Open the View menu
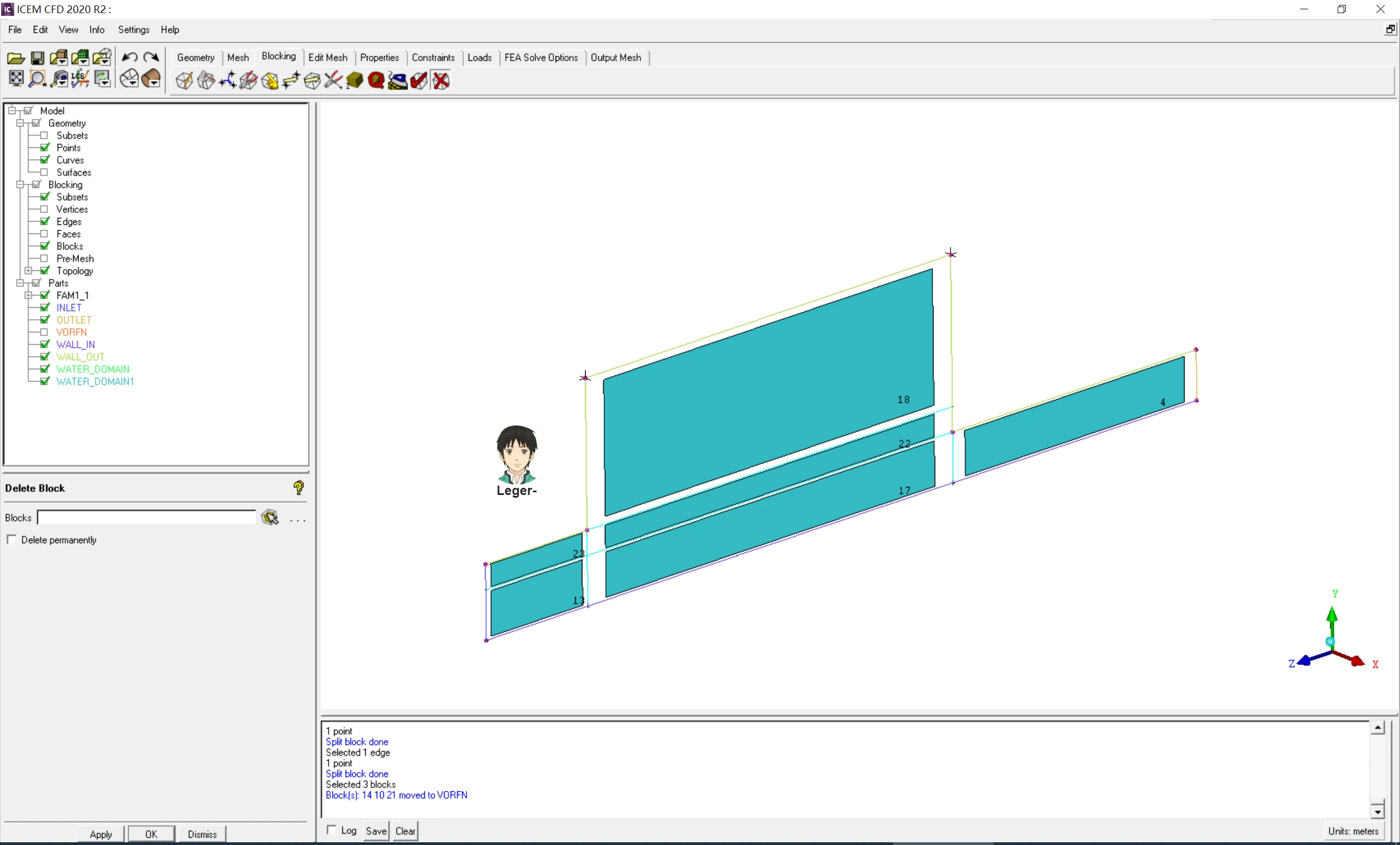Screen dimensions: 1400x845 [68, 30]
